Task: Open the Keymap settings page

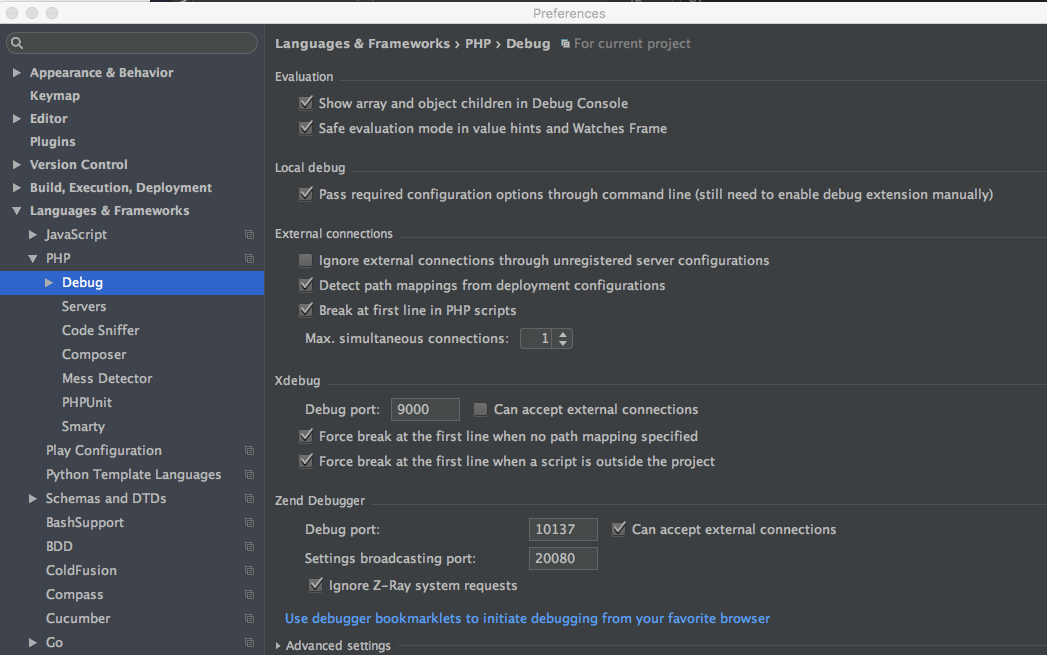Action: (x=55, y=95)
